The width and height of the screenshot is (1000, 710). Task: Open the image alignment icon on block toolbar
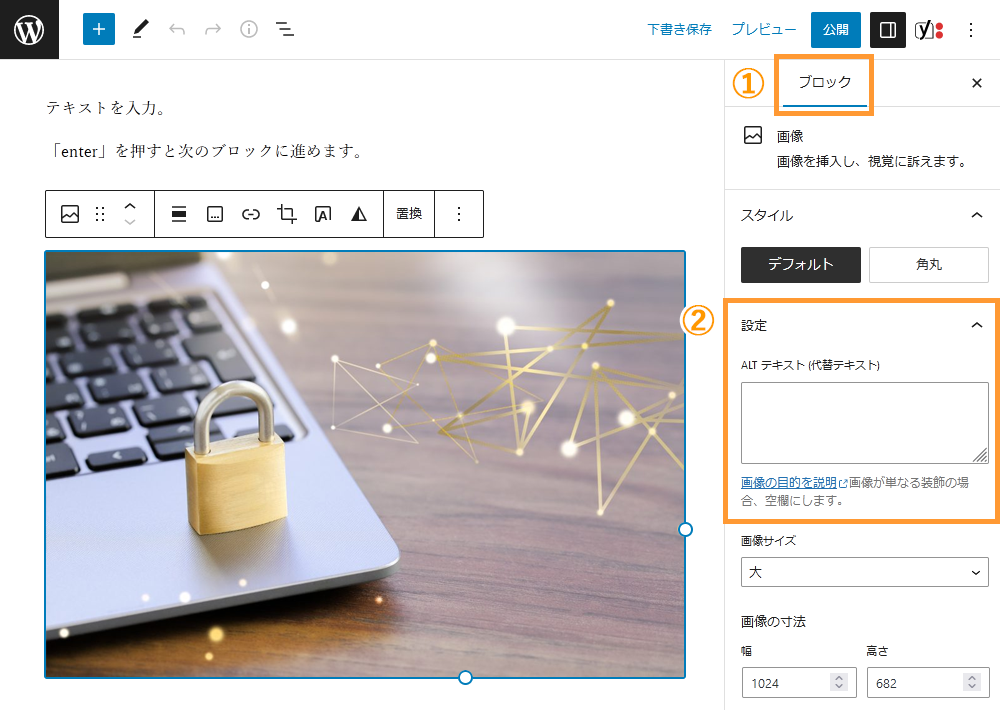(178, 213)
